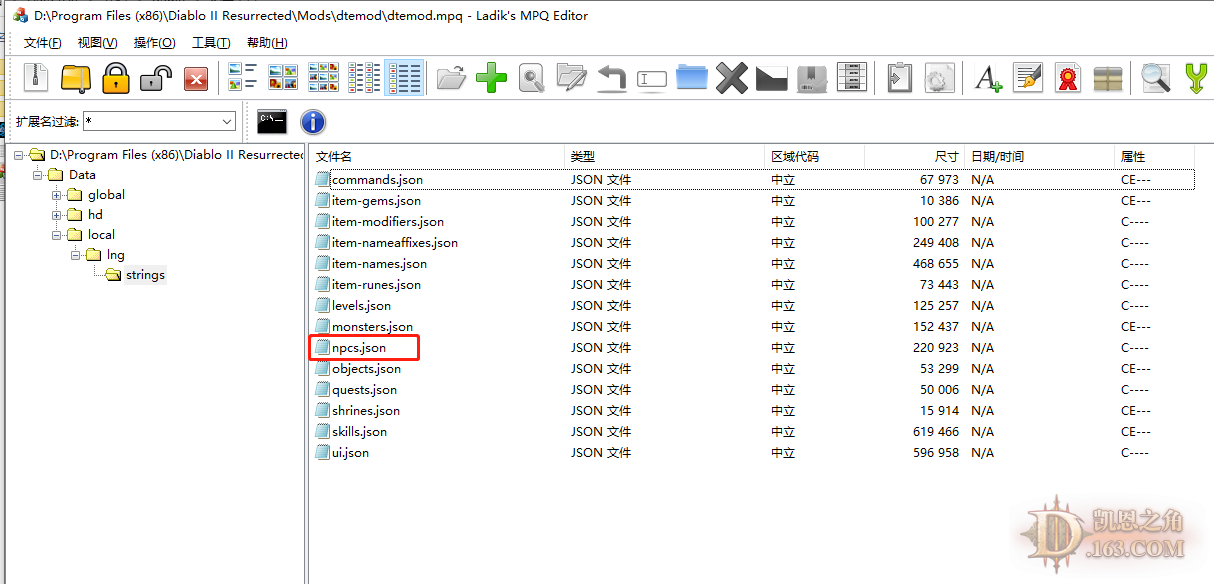Click the grayed gear document icon

coord(939,78)
